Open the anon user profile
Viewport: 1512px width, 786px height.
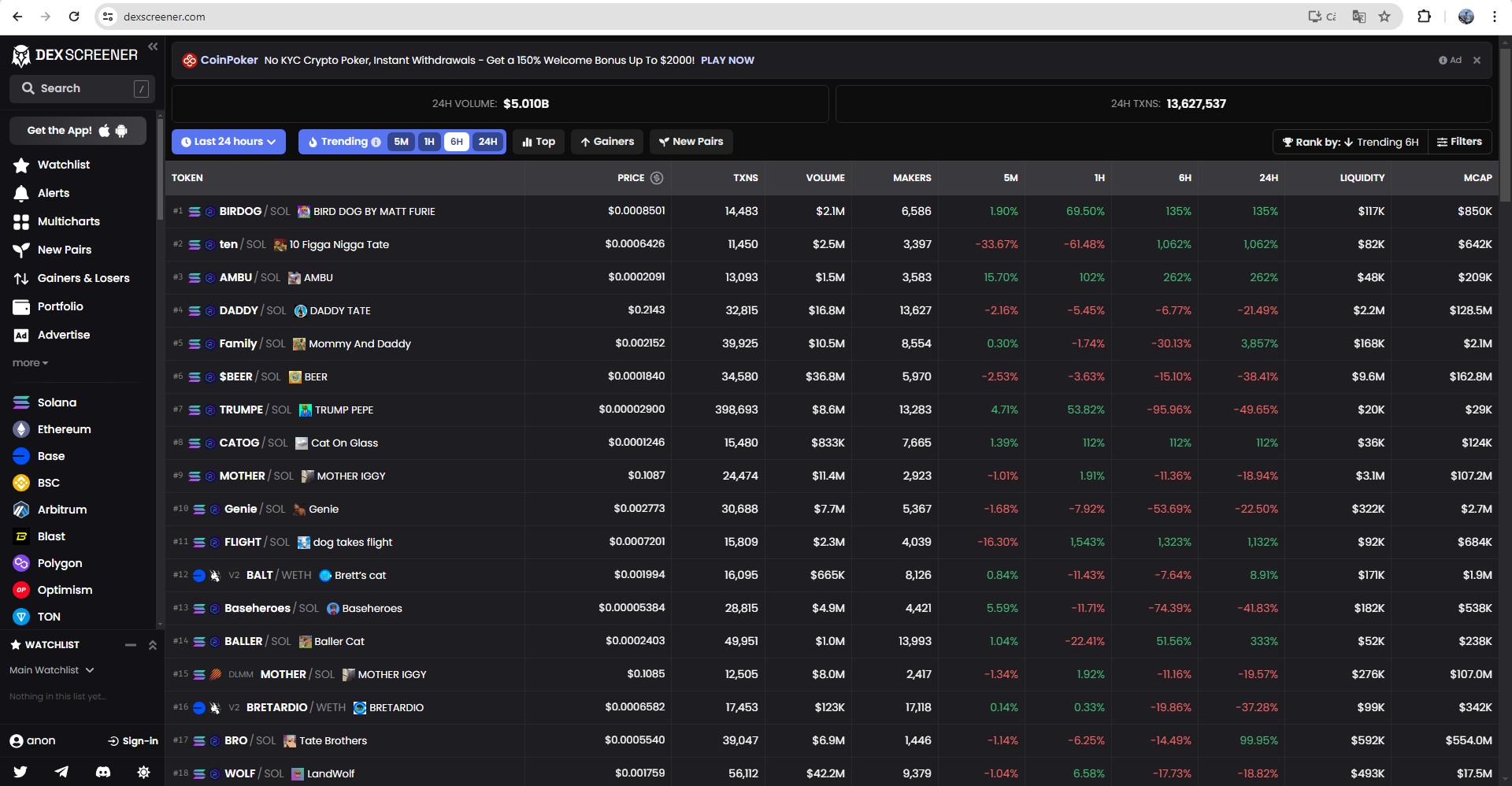32,741
